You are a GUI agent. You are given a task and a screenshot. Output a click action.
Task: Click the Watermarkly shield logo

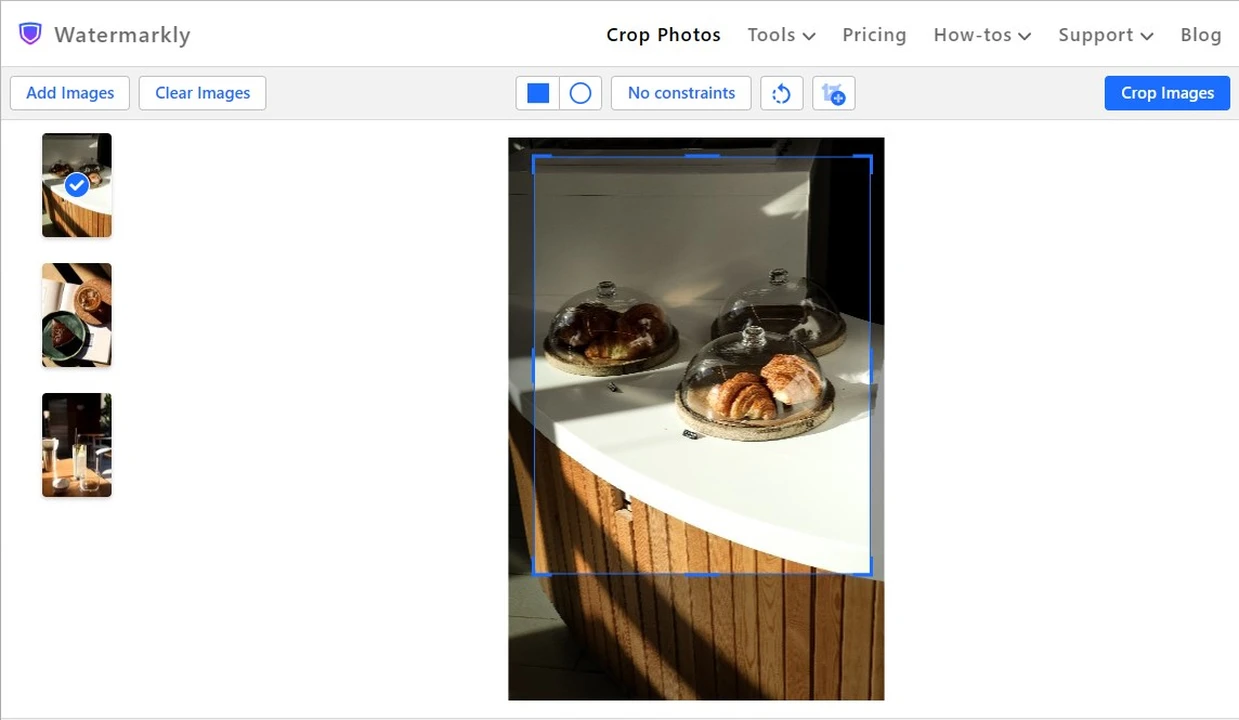coord(31,34)
